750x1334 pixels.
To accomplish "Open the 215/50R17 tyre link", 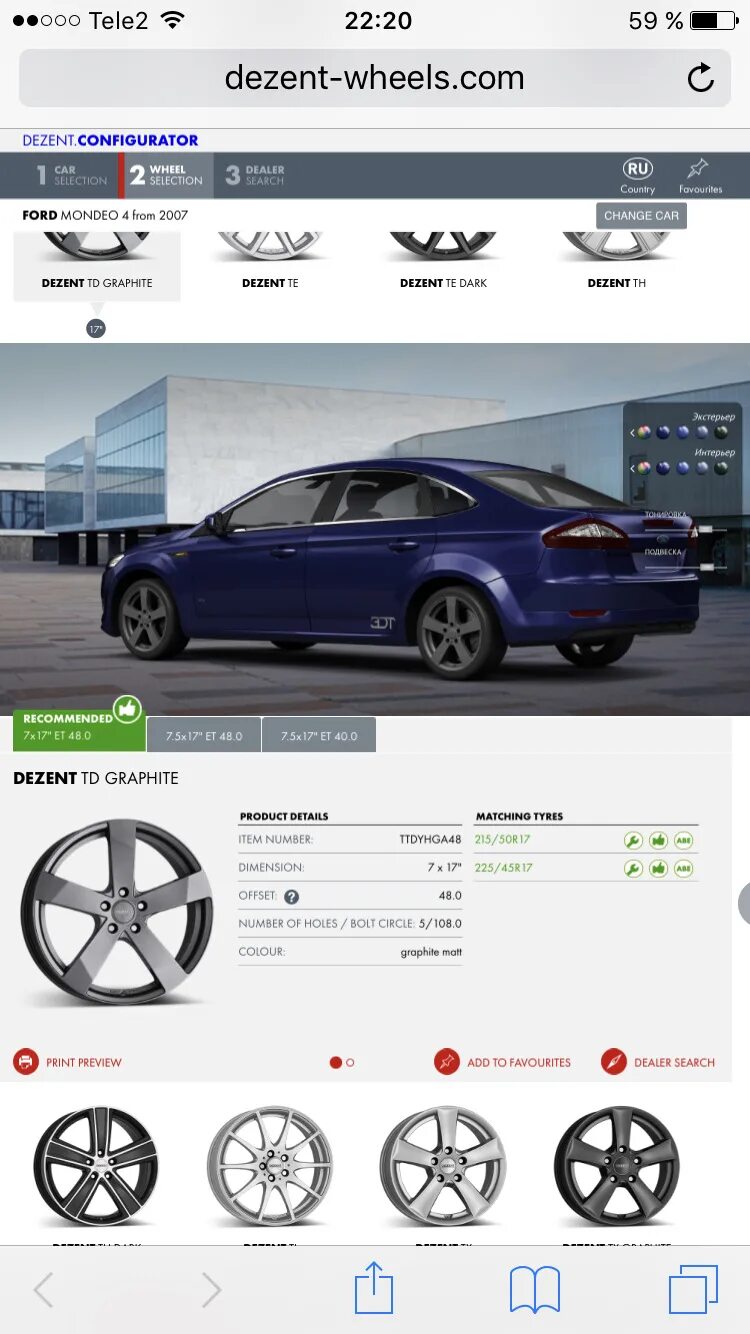I will (x=504, y=840).
